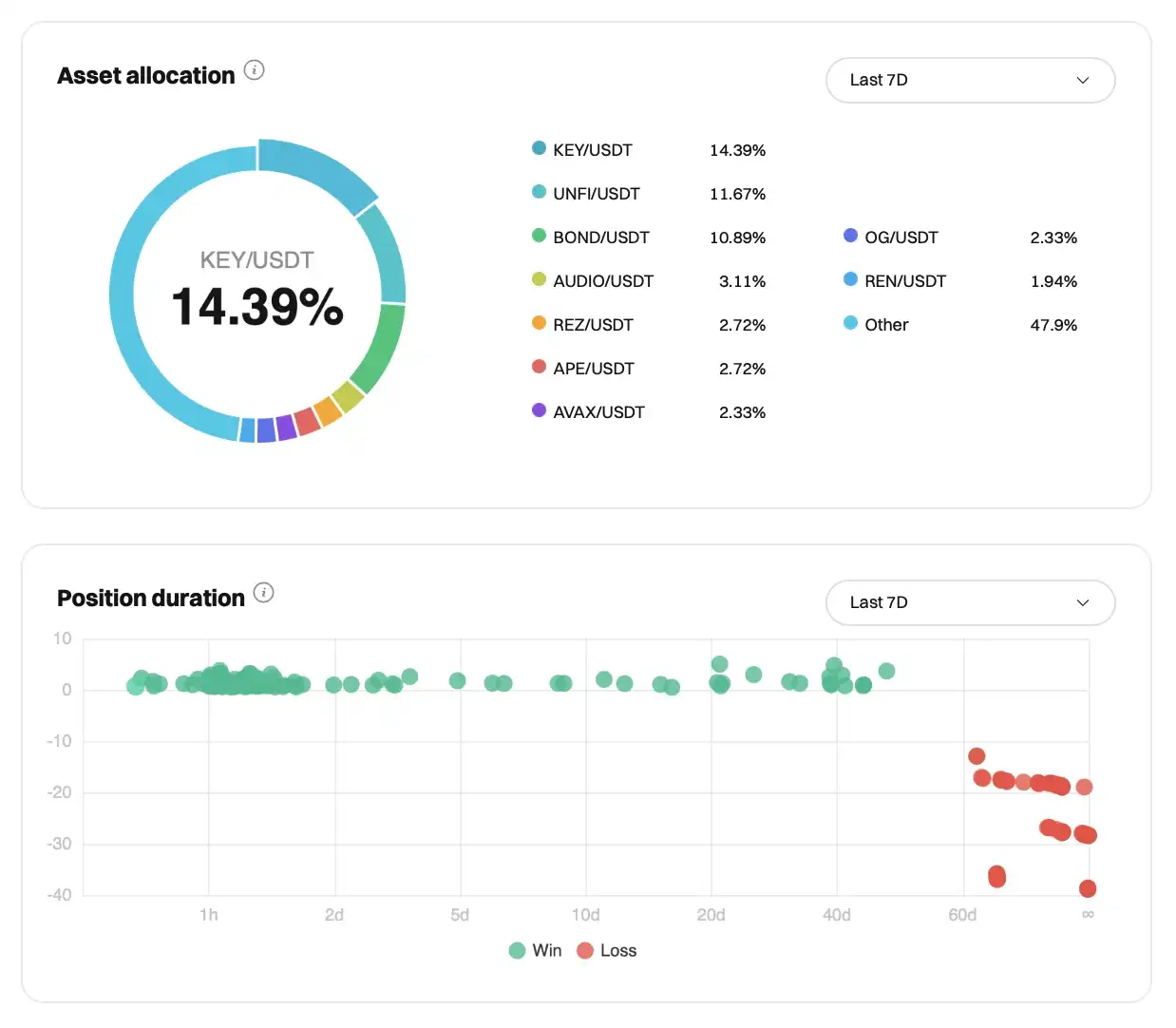Click REN/USDT blue legend dot

(850, 279)
